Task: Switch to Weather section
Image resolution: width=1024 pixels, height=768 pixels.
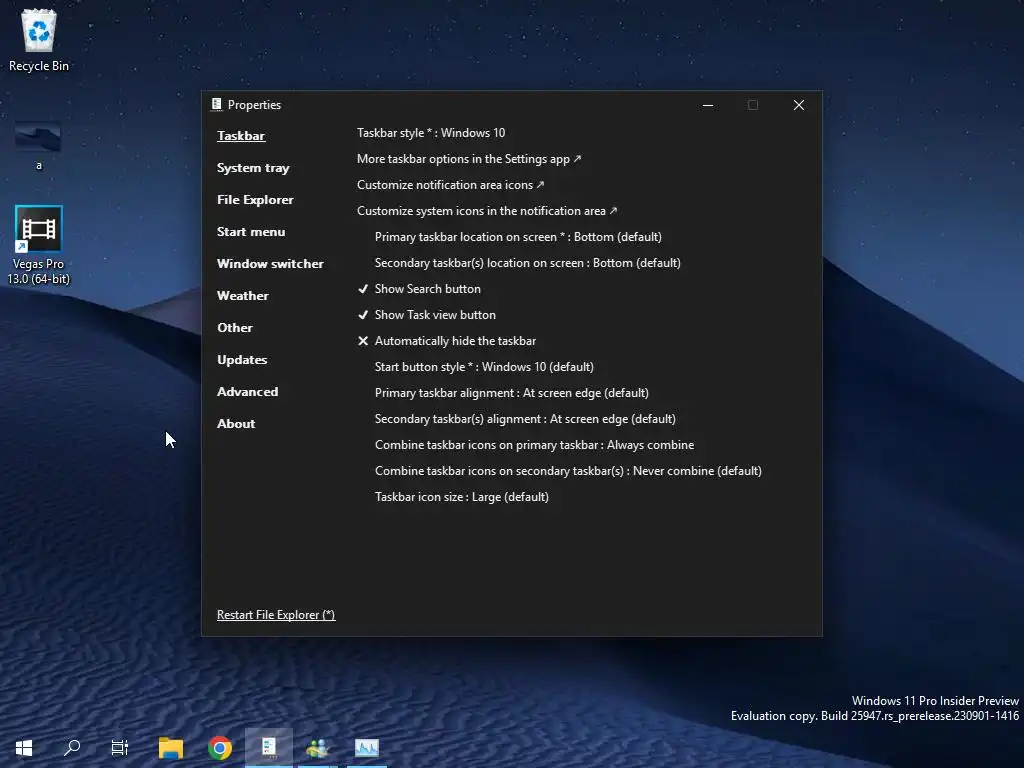Action: coord(243,296)
